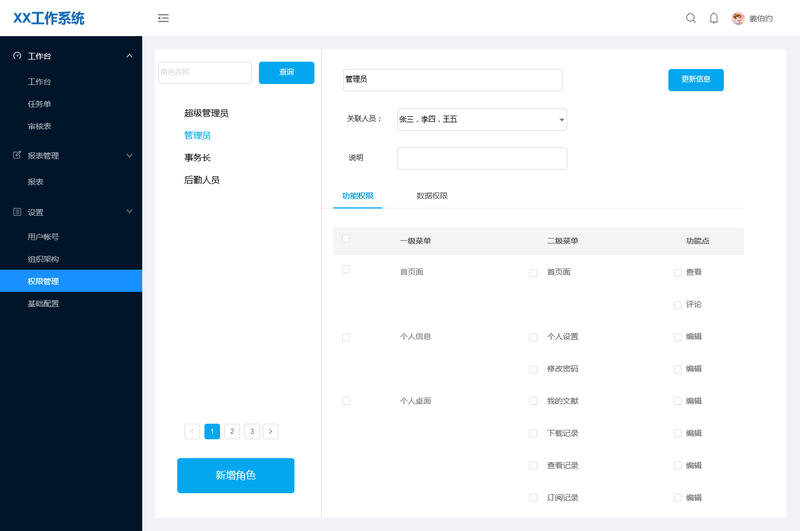Select 事务长 role
800x531 pixels.
click(197, 158)
